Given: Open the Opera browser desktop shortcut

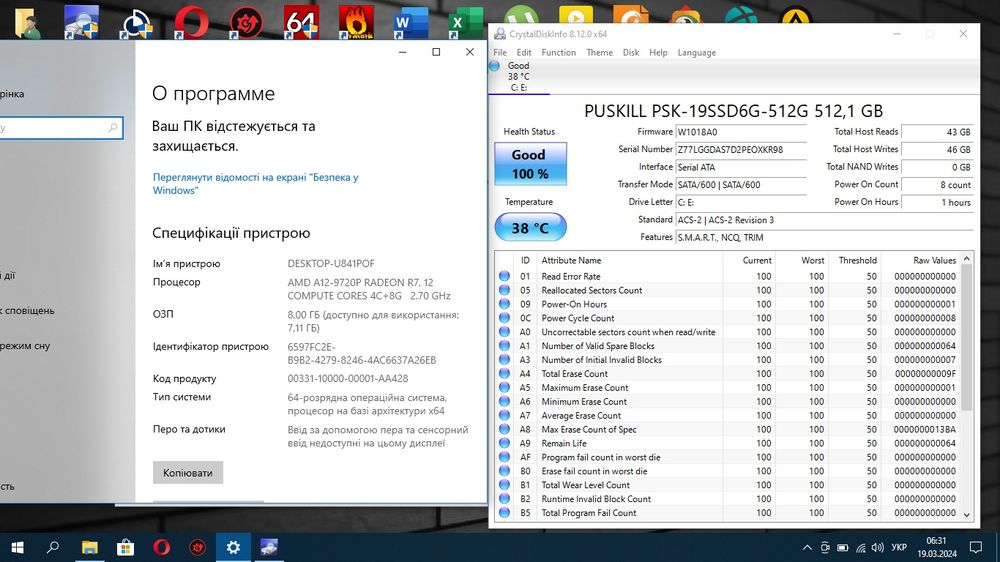Looking at the screenshot, I should pyautogui.click(x=191, y=22).
